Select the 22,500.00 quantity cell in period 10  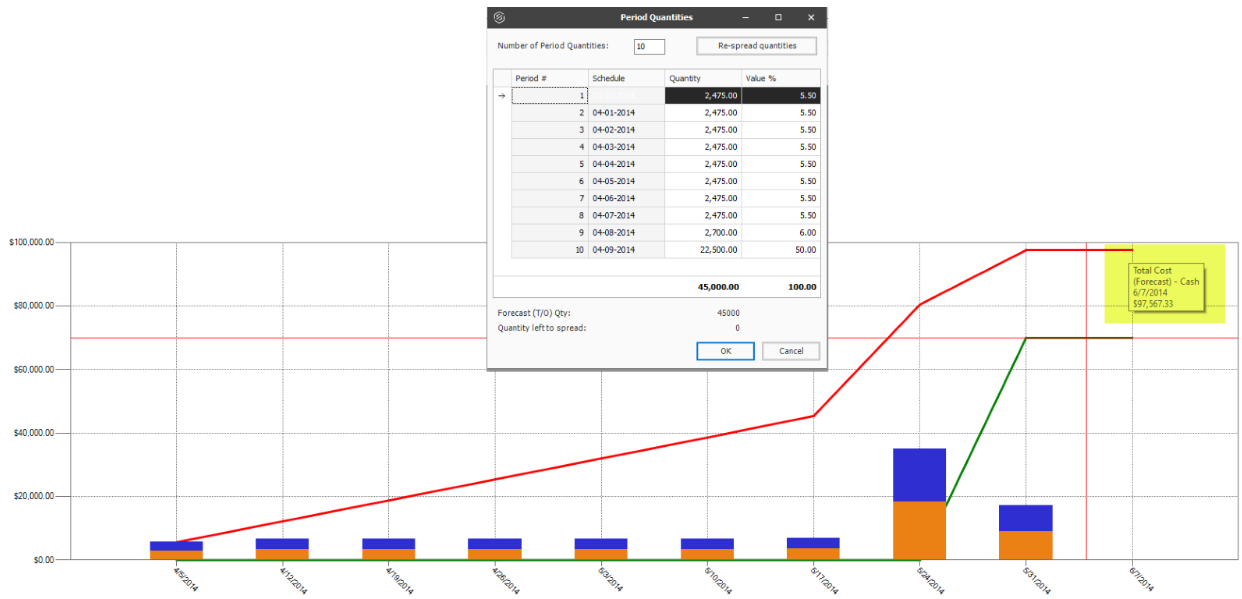point(703,250)
